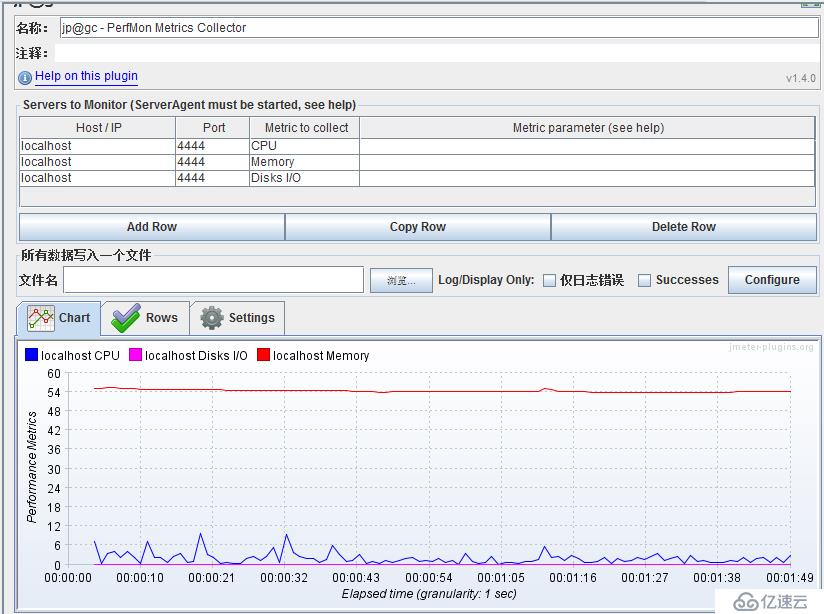
Task: Enable the Successes checkbox
Action: coord(644,280)
